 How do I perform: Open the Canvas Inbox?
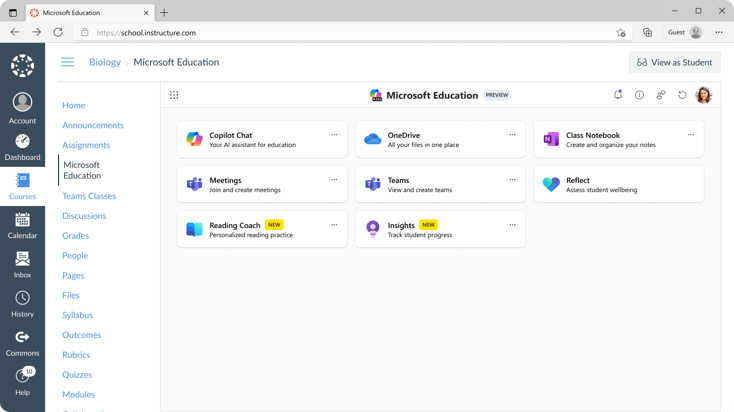click(22, 264)
